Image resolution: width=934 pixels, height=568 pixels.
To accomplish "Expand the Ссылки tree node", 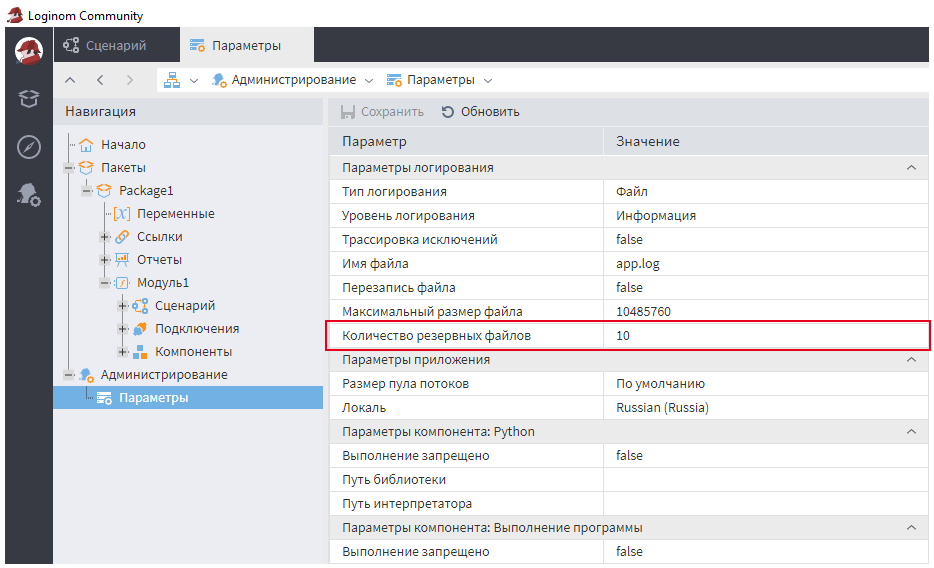I will pyautogui.click(x=105, y=237).
